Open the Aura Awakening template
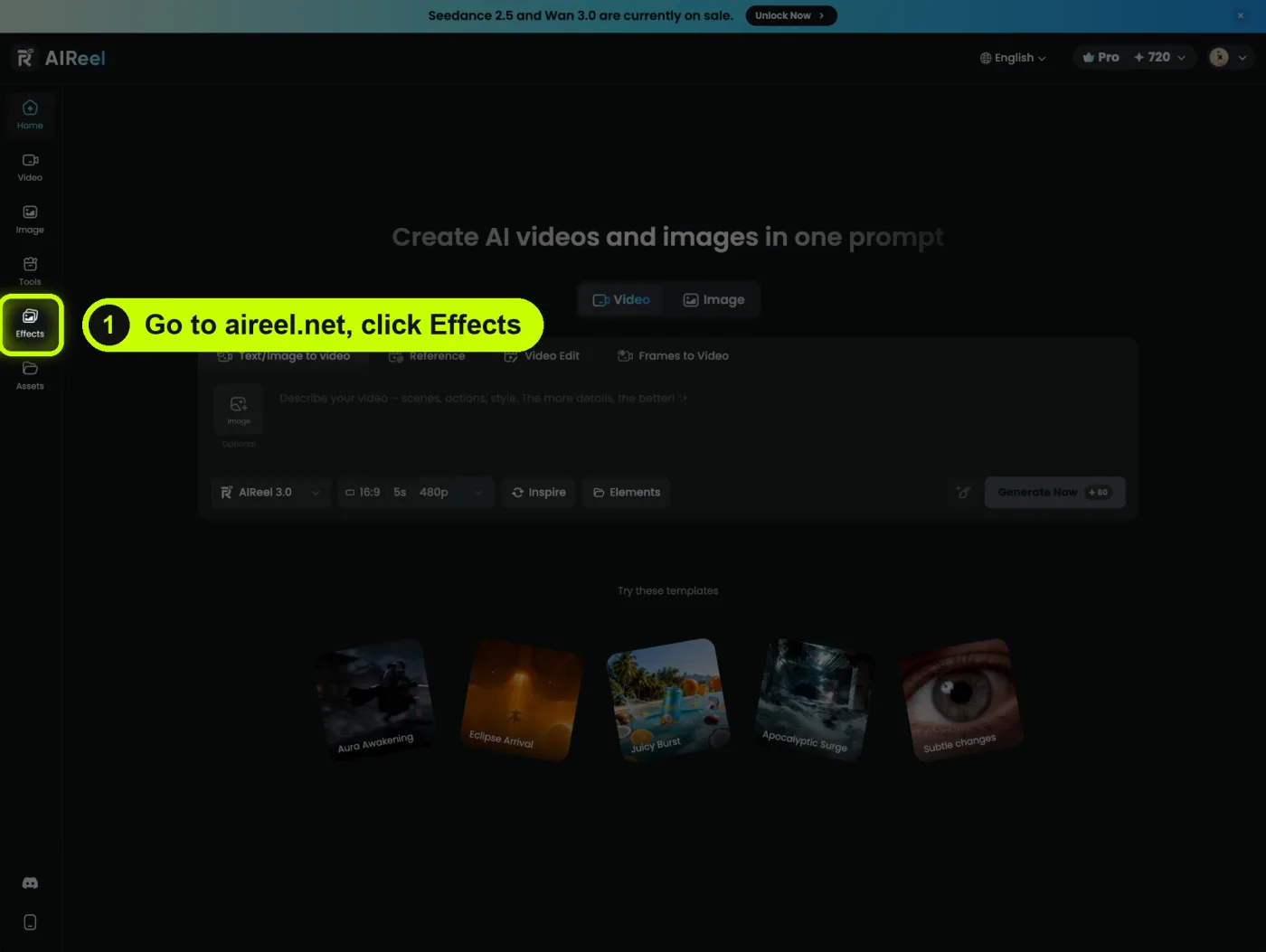Viewport: 1266px width, 952px height. (x=375, y=699)
